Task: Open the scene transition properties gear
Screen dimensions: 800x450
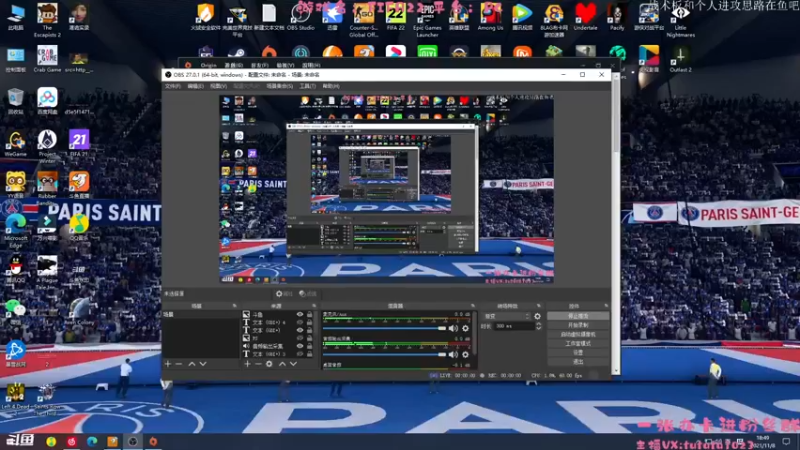Action: click(537, 316)
